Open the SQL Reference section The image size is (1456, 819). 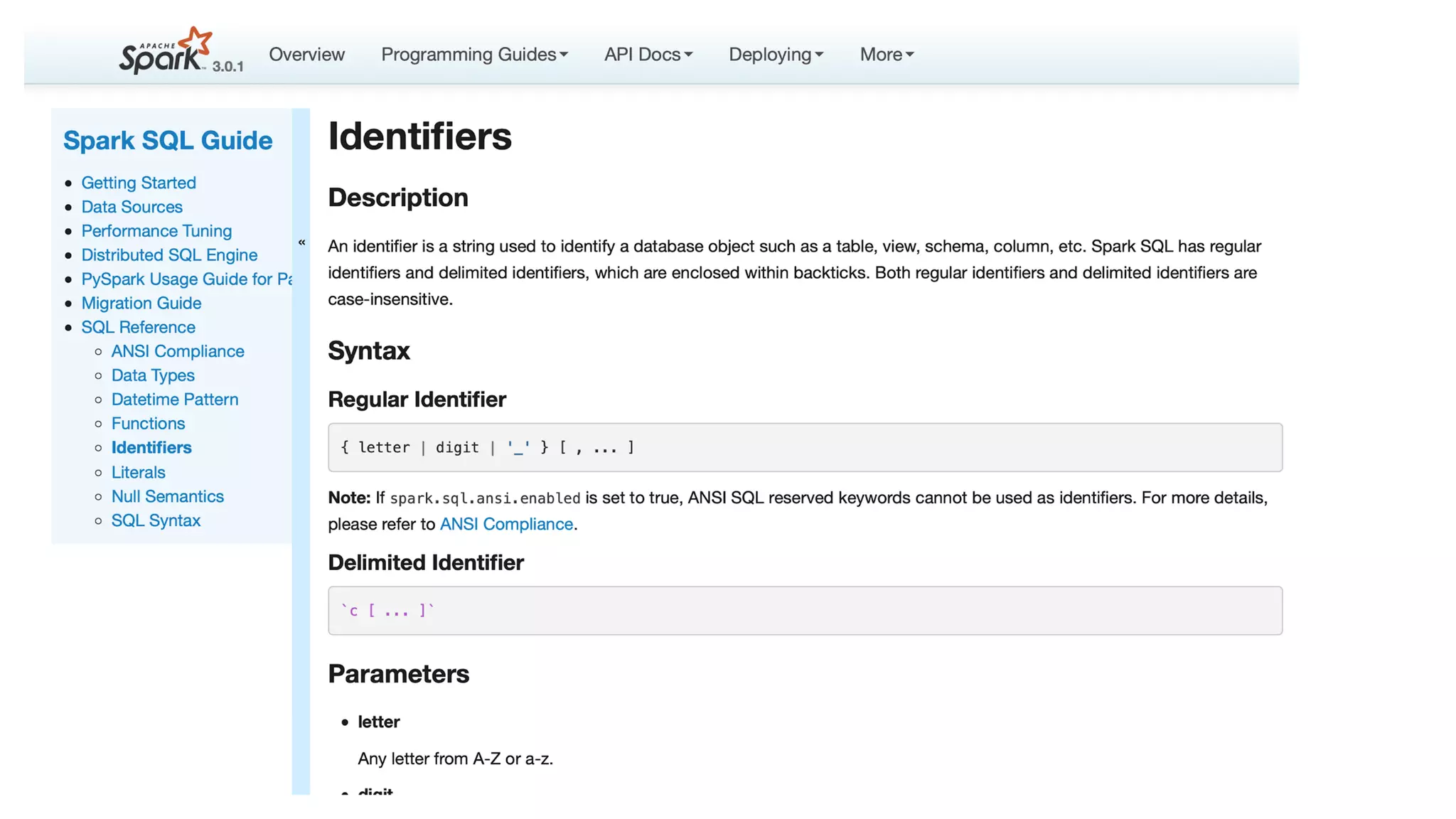[138, 328]
